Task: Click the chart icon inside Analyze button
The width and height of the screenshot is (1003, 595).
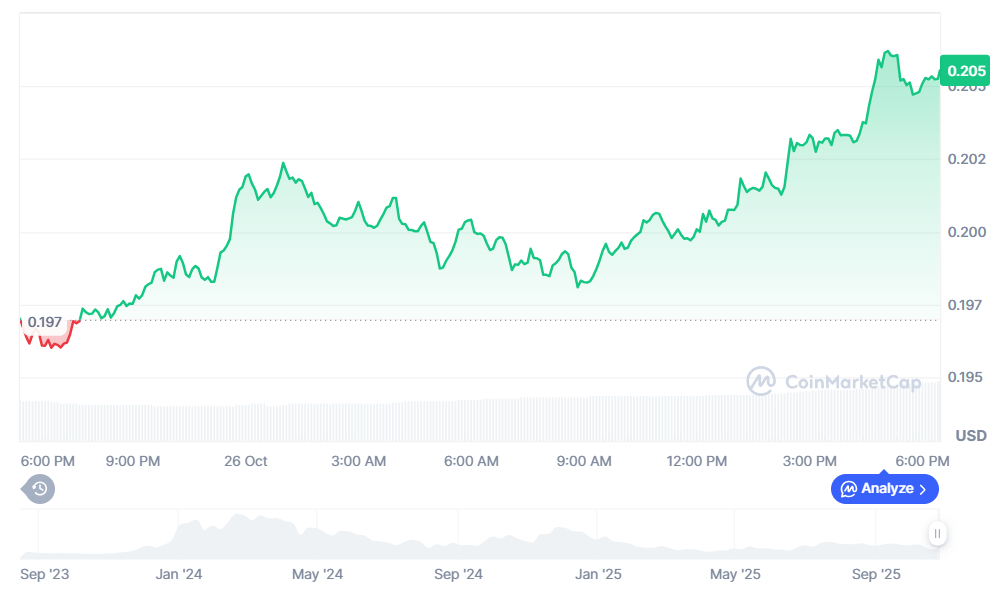Action: (849, 489)
